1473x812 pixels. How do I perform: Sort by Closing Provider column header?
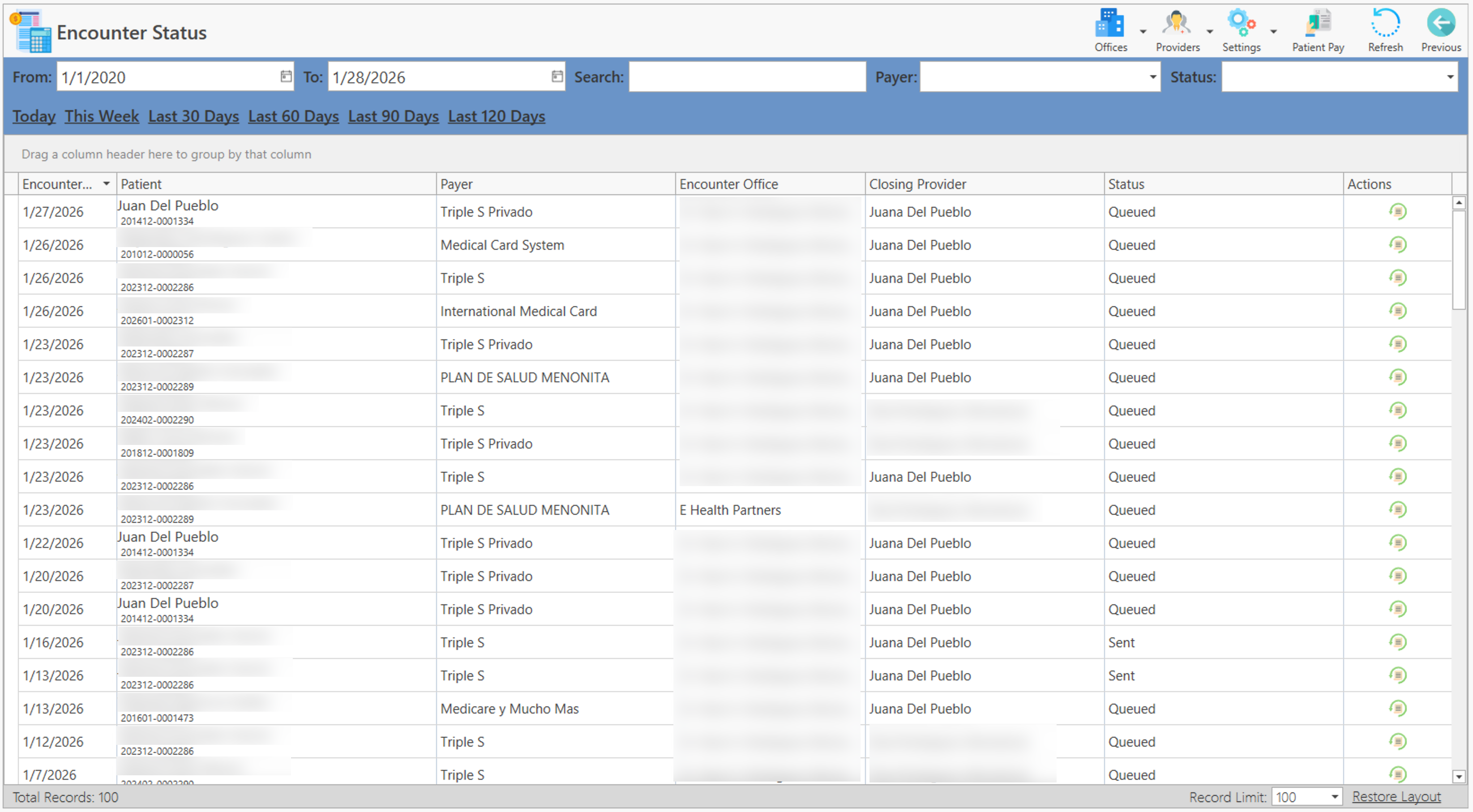(917, 184)
